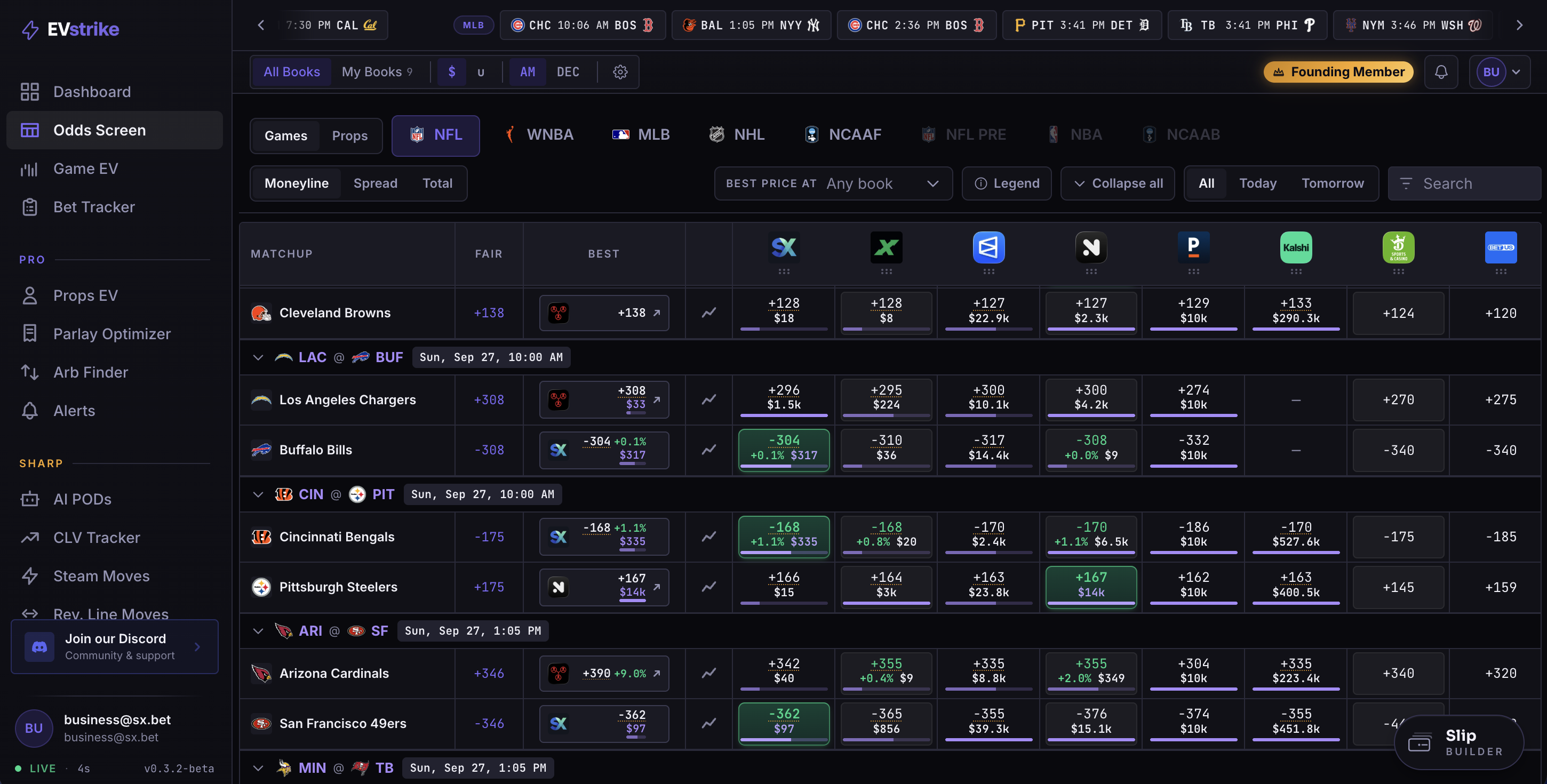
Task: Switch odds format to DEC
Action: (x=568, y=72)
